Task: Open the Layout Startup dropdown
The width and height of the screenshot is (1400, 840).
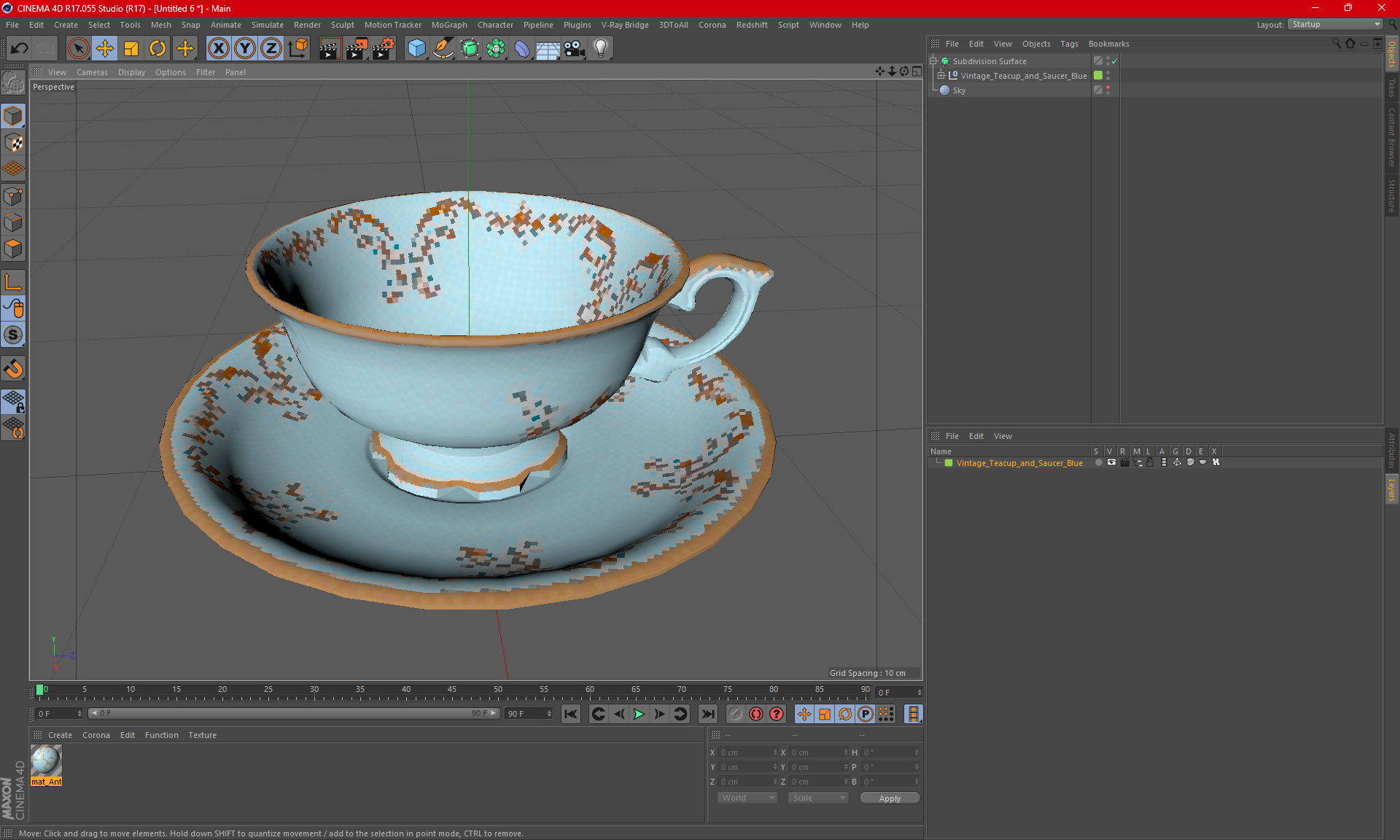Action: (x=1336, y=24)
